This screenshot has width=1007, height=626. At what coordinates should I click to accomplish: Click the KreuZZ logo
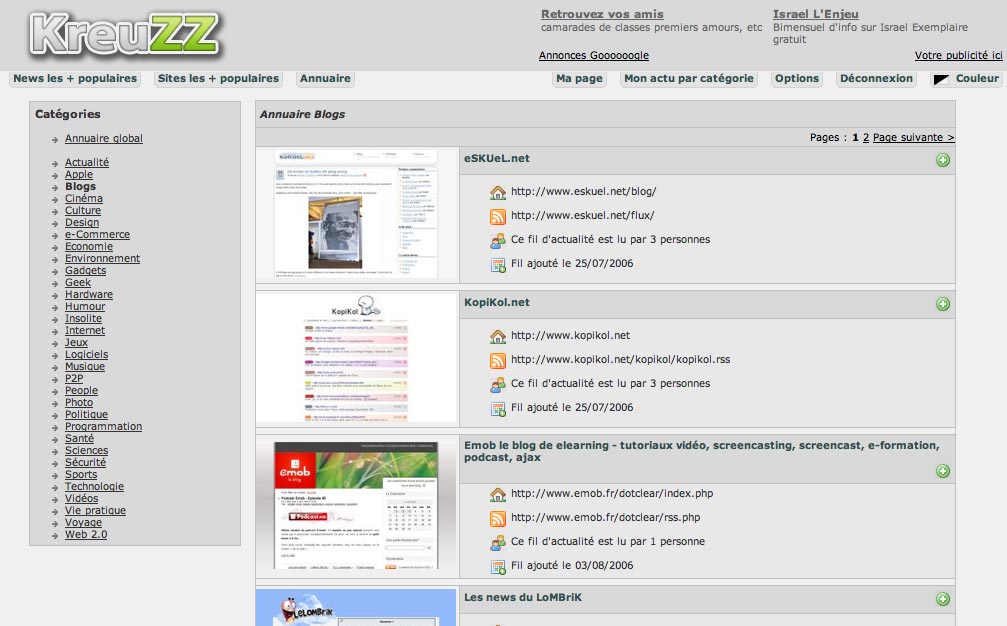125,34
